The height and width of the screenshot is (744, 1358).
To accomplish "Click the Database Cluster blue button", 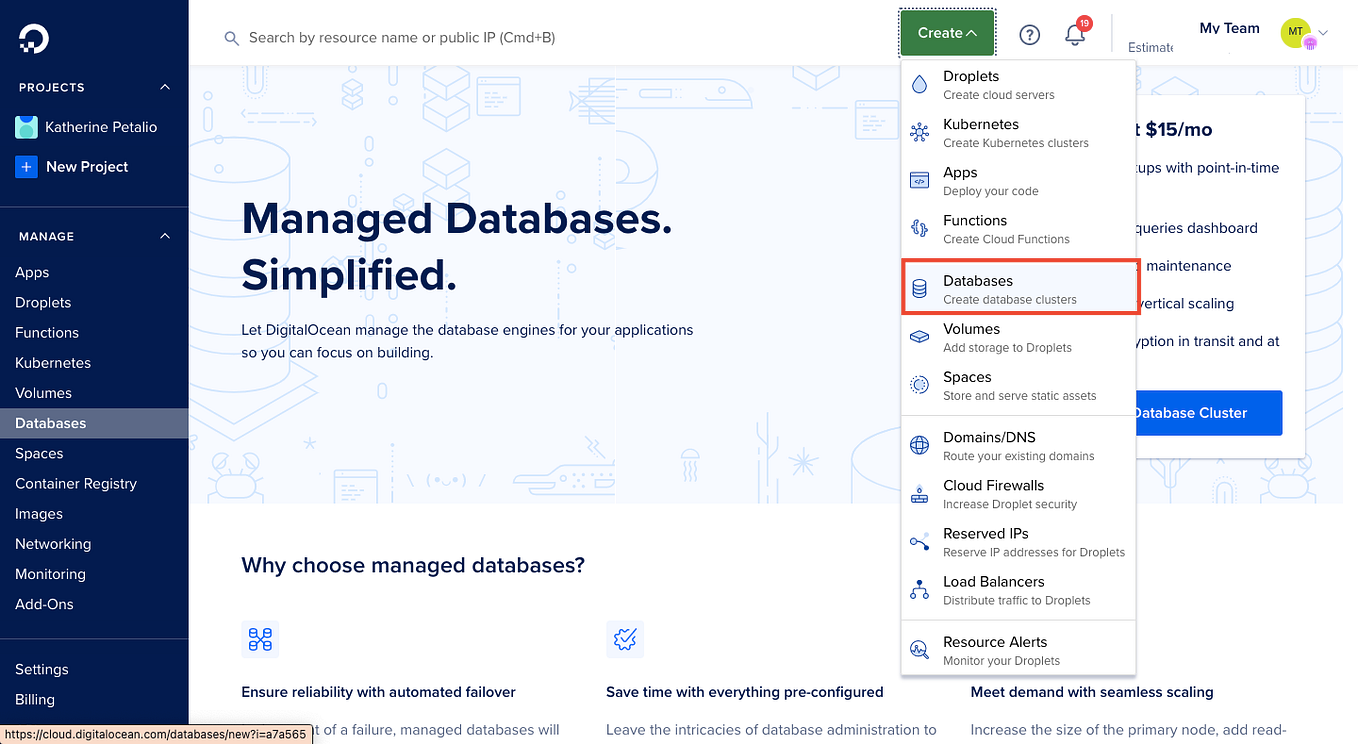I will [x=1207, y=413].
